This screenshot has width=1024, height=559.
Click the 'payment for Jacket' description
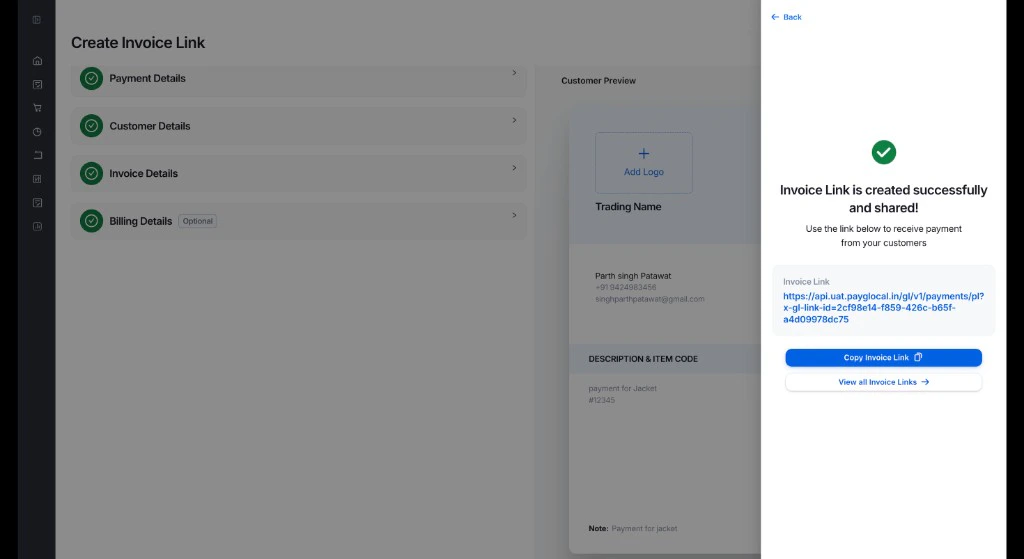click(622, 389)
